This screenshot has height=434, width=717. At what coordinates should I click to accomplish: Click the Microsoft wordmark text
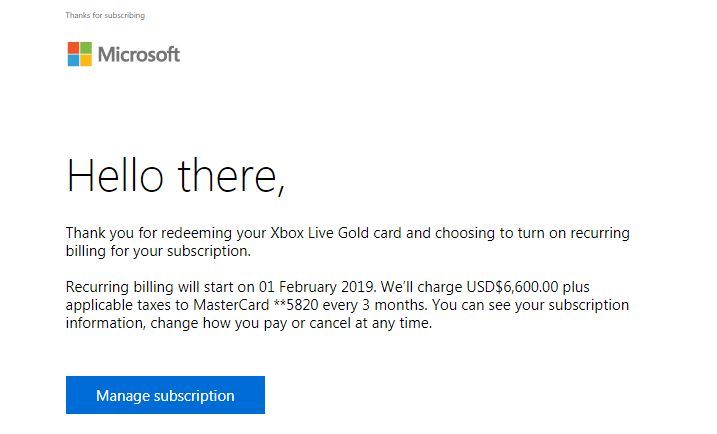(139, 54)
